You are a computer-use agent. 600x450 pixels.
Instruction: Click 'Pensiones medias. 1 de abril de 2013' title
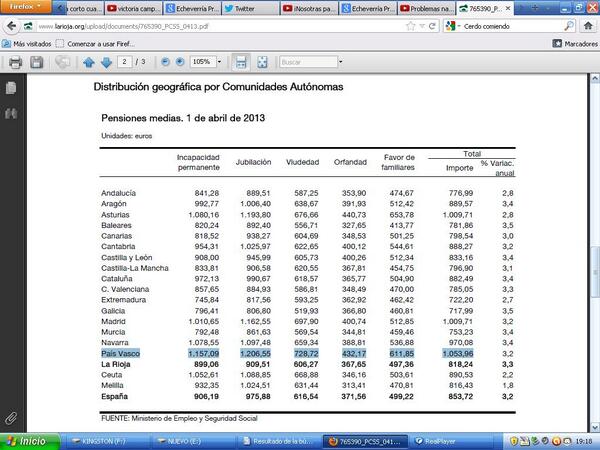(183, 118)
